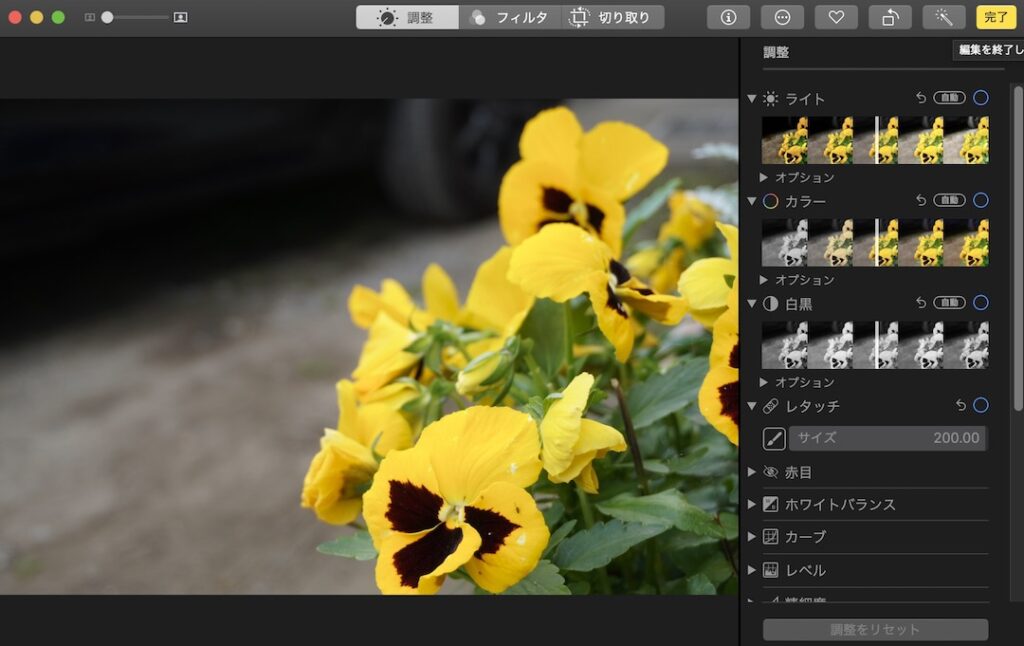Toggle the カラー adjustment circle
The width and height of the screenshot is (1024, 646).
pyautogui.click(x=980, y=200)
